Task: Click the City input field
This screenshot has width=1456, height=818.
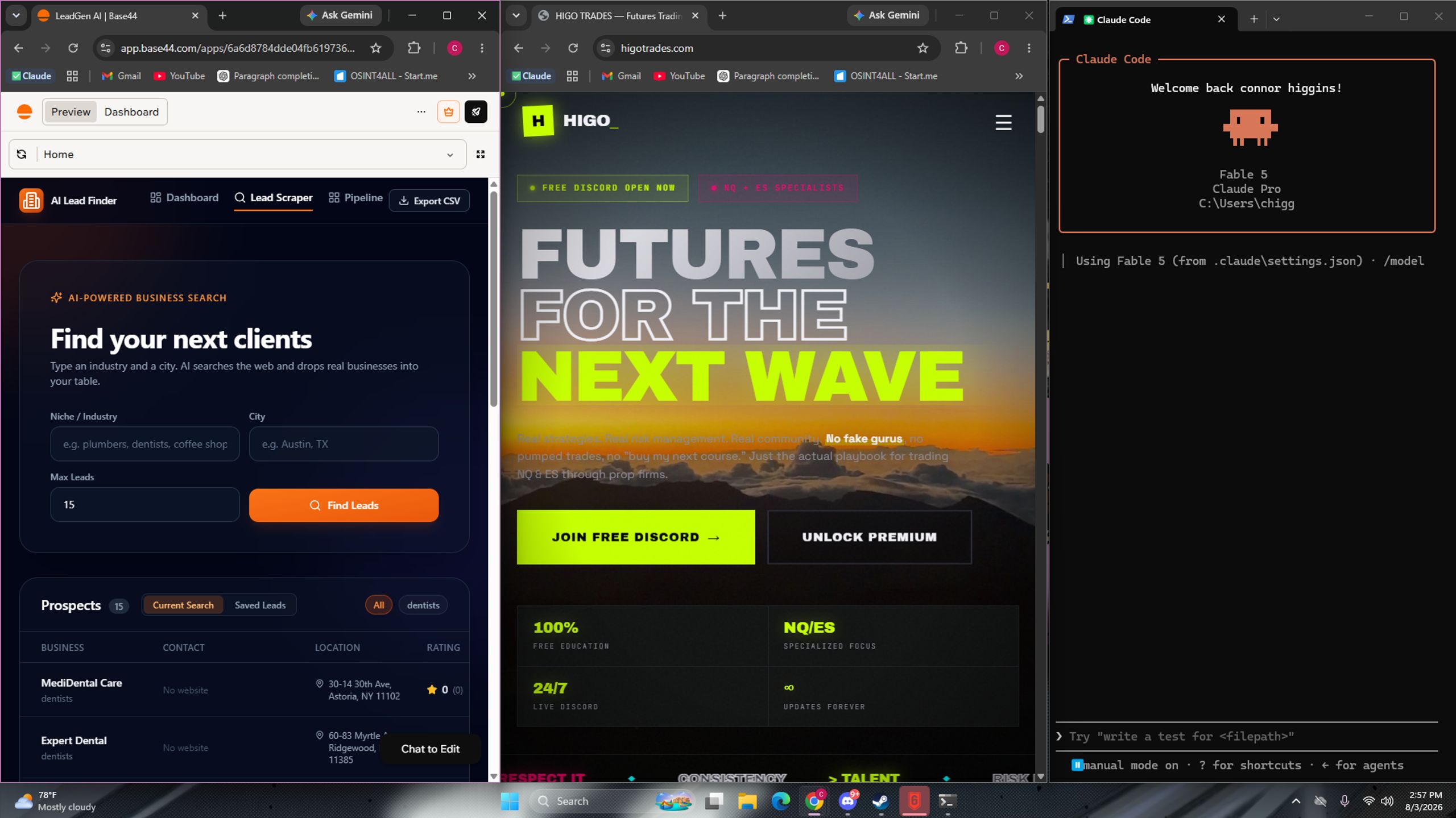Action: click(x=344, y=444)
